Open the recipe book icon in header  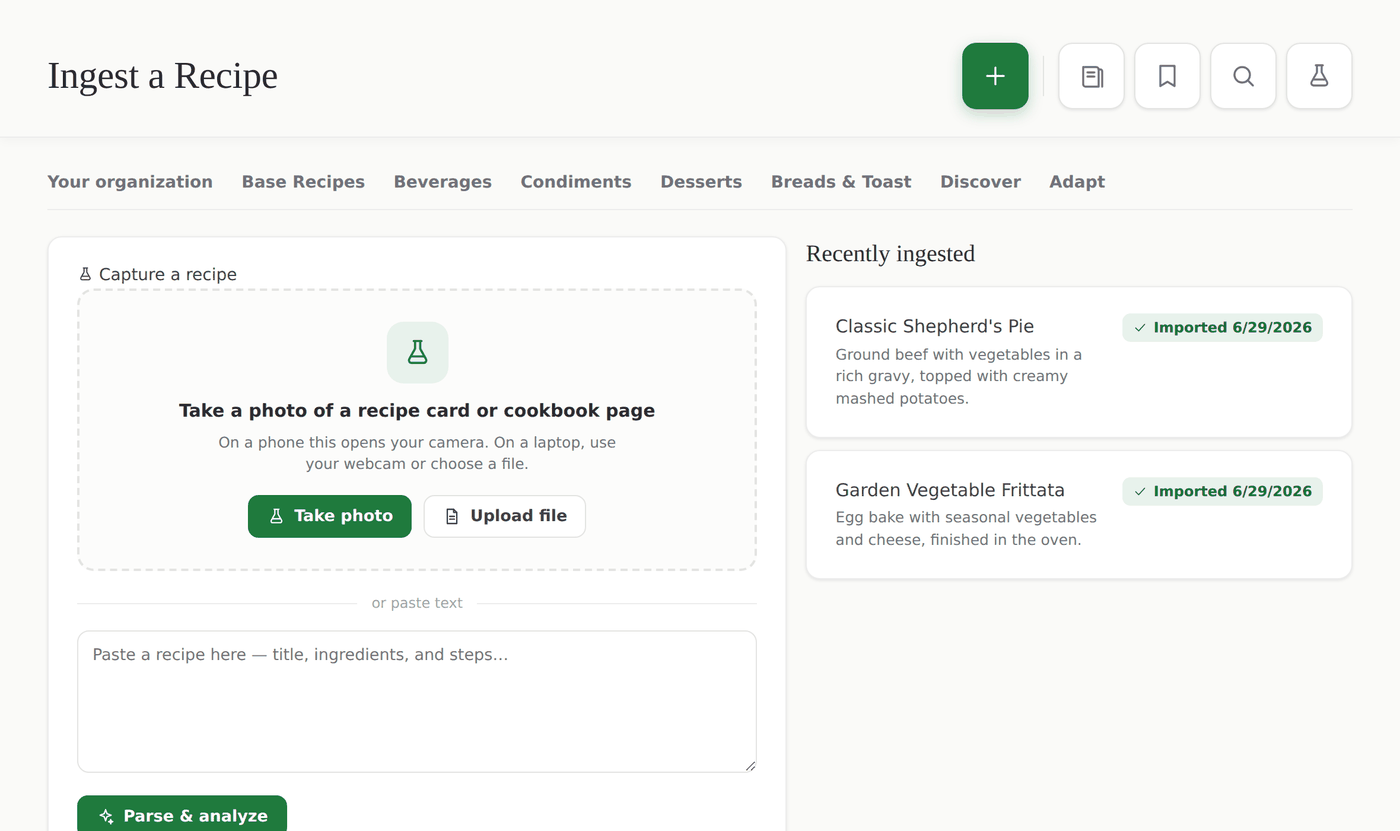[x=1091, y=76]
